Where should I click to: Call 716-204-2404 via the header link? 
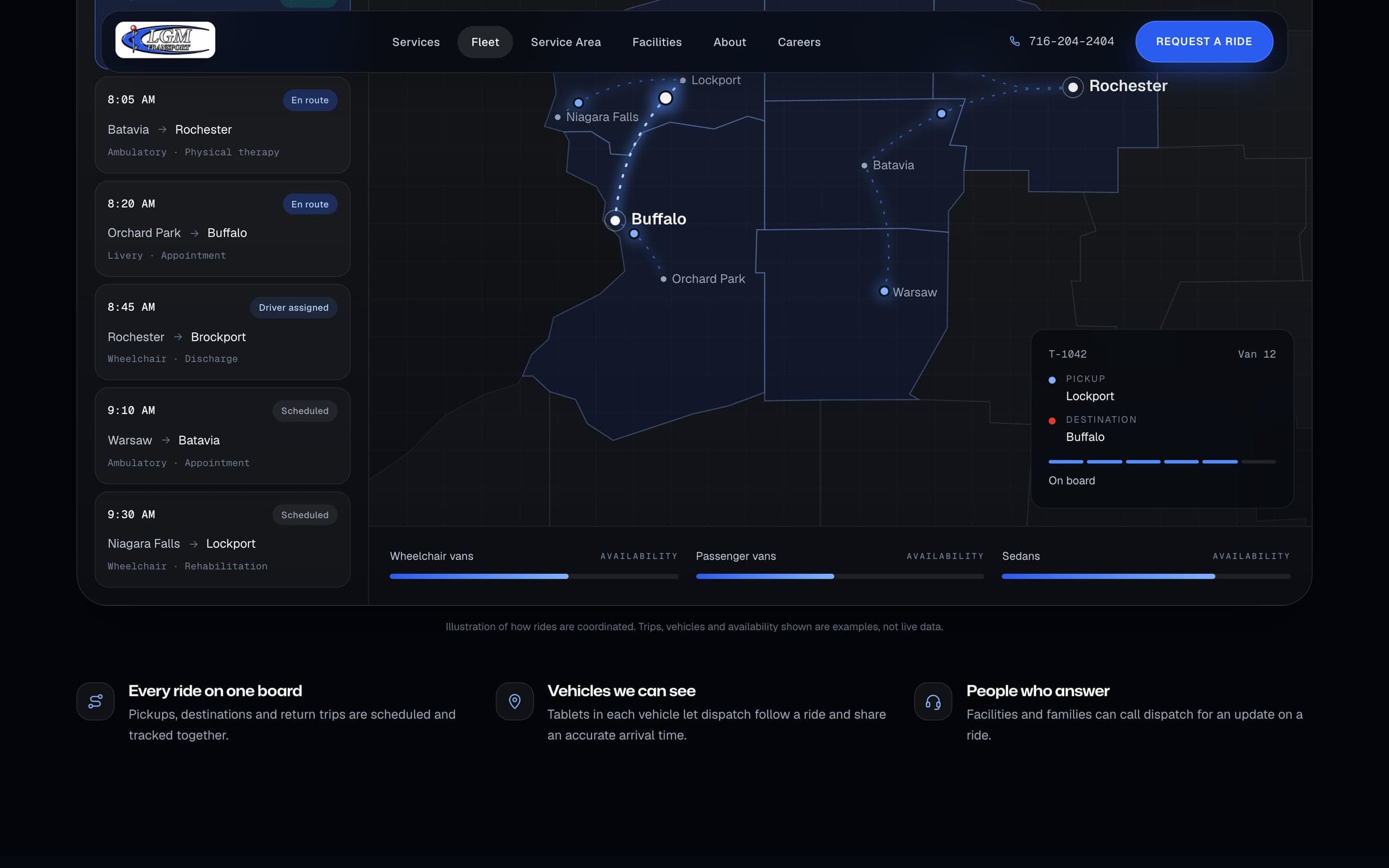tap(1061, 42)
